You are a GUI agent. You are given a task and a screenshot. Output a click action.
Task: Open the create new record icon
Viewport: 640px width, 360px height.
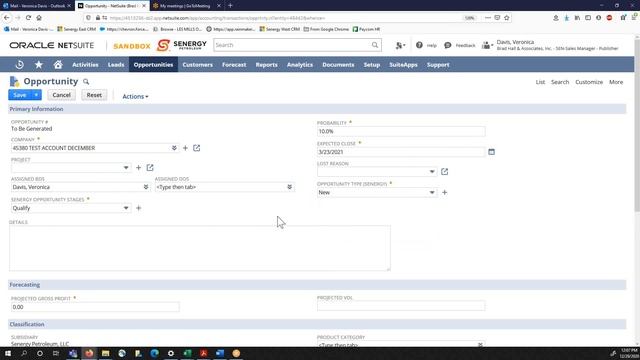pos(400,45)
